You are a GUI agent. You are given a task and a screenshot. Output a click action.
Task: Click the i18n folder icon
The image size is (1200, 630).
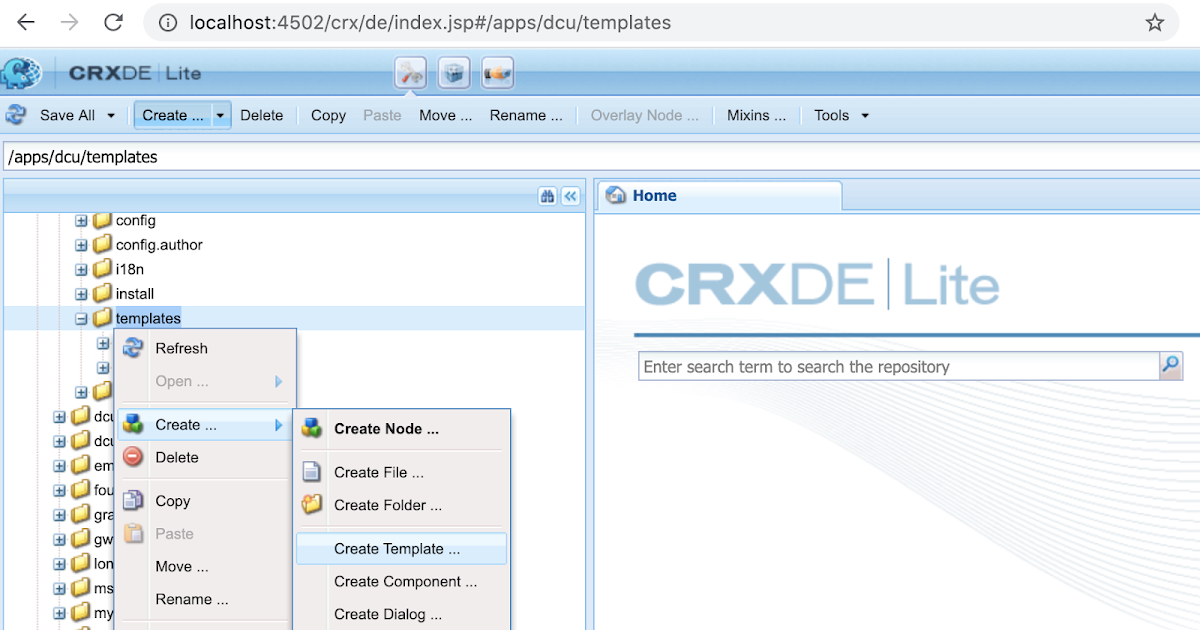pos(102,269)
